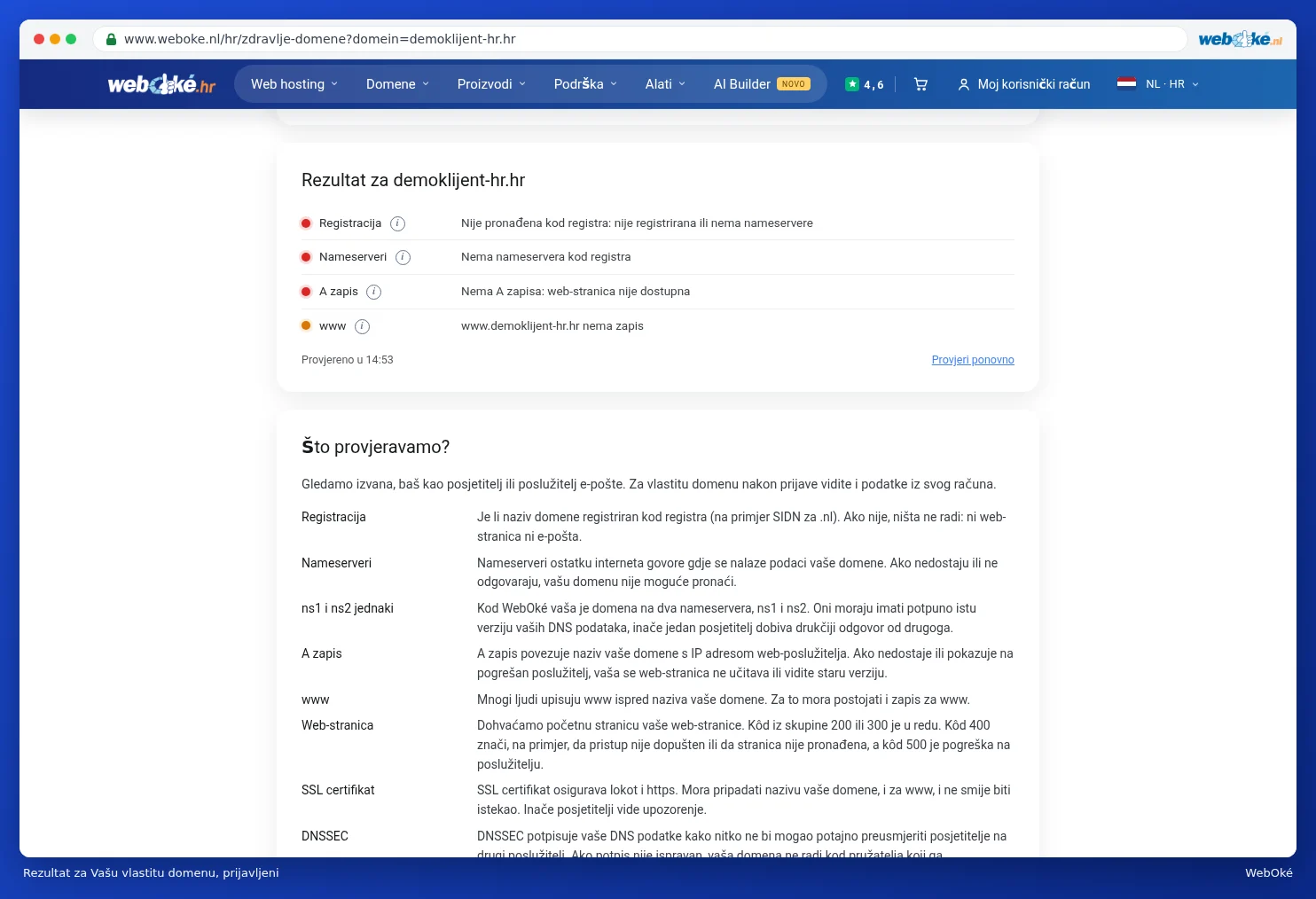The image size is (1316, 899).
Task: Open Moj korisnički račun
Action: point(1024,84)
